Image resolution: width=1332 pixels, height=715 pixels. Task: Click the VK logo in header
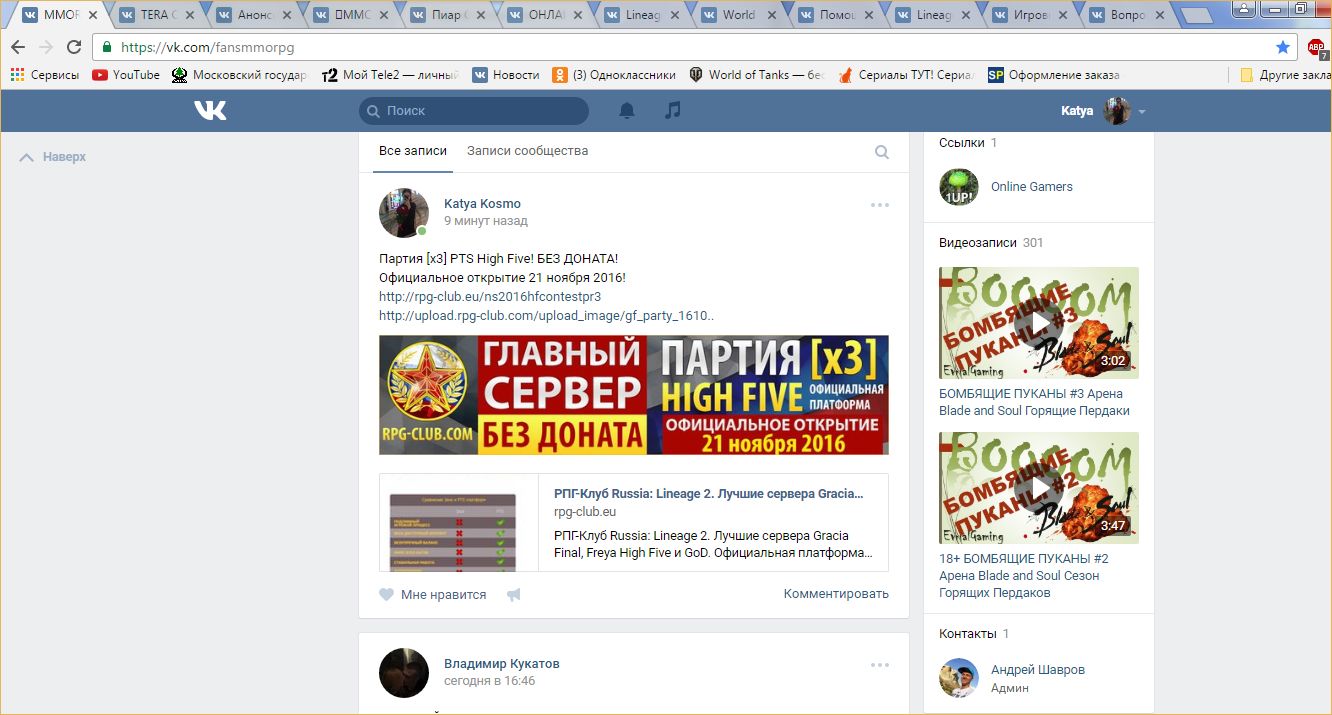point(210,111)
